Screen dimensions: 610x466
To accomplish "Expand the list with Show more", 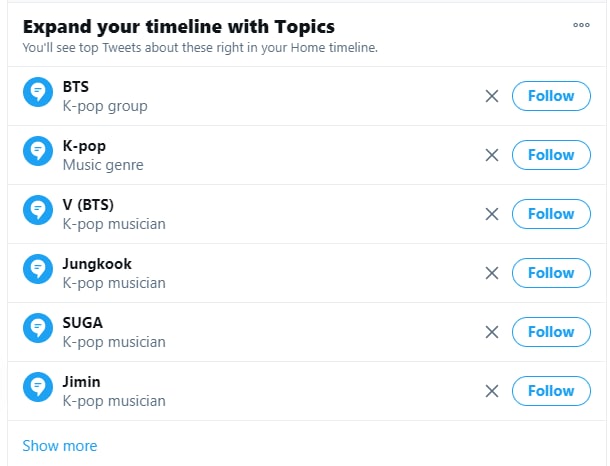I will click(x=60, y=446).
